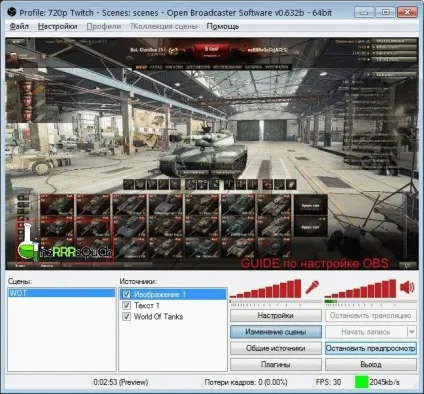Click the 0:02:53 (Preview) status text
The width and height of the screenshot is (424, 394).
click(121, 382)
